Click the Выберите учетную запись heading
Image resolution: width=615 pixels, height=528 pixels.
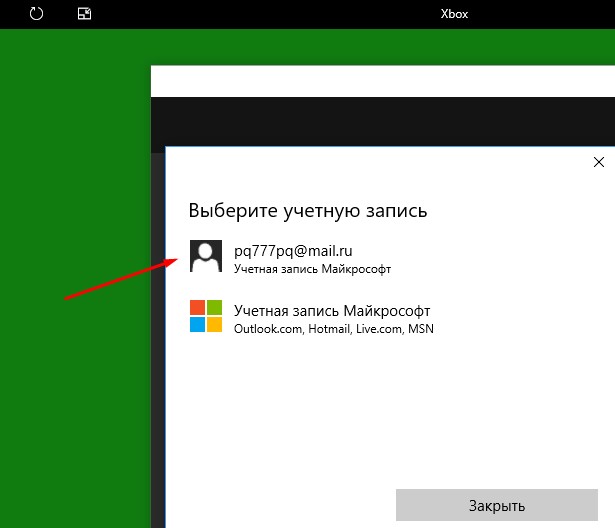pos(308,211)
